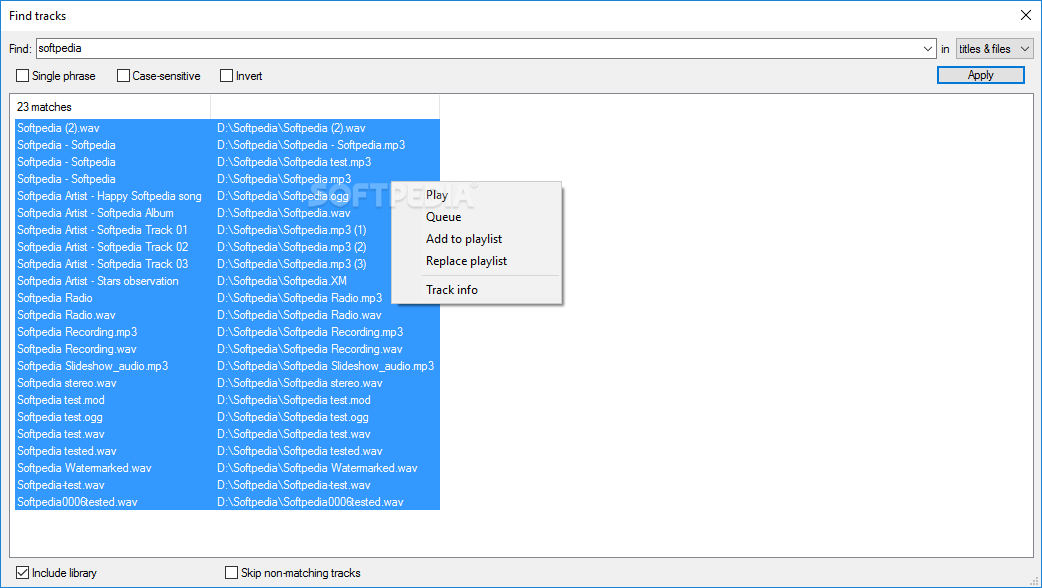This screenshot has width=1042, height=588.
Task: Select the Softpedia Recording.wav title
Action: pos(76,349)
